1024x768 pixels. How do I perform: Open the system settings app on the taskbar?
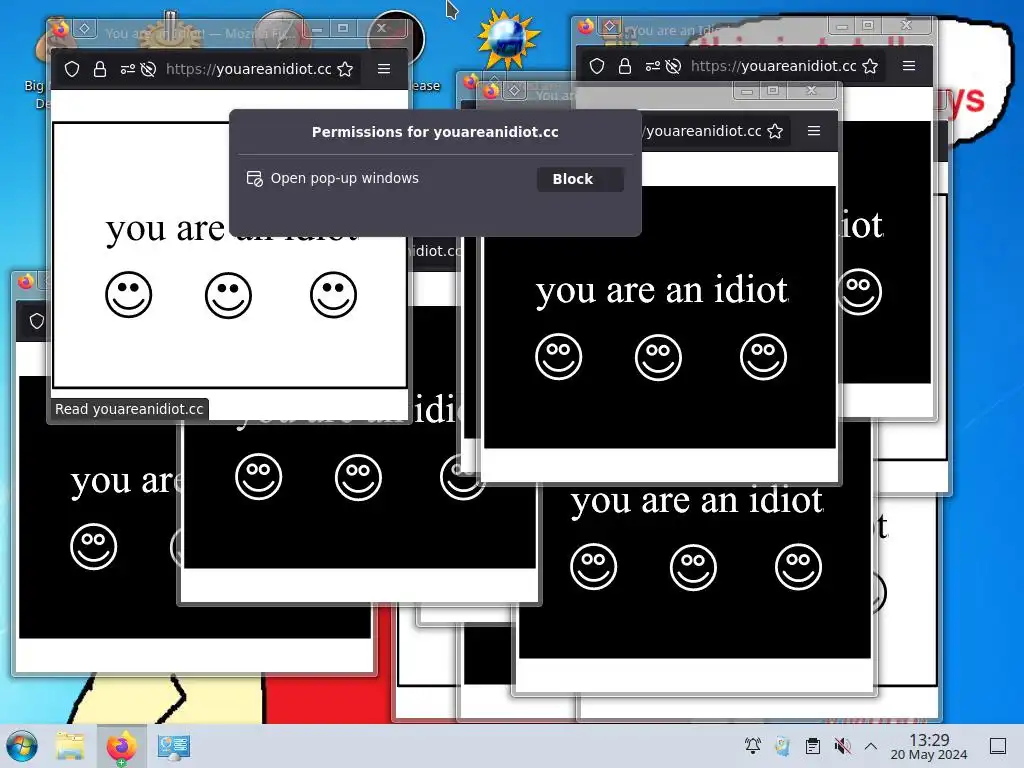(x=174, y=746)
